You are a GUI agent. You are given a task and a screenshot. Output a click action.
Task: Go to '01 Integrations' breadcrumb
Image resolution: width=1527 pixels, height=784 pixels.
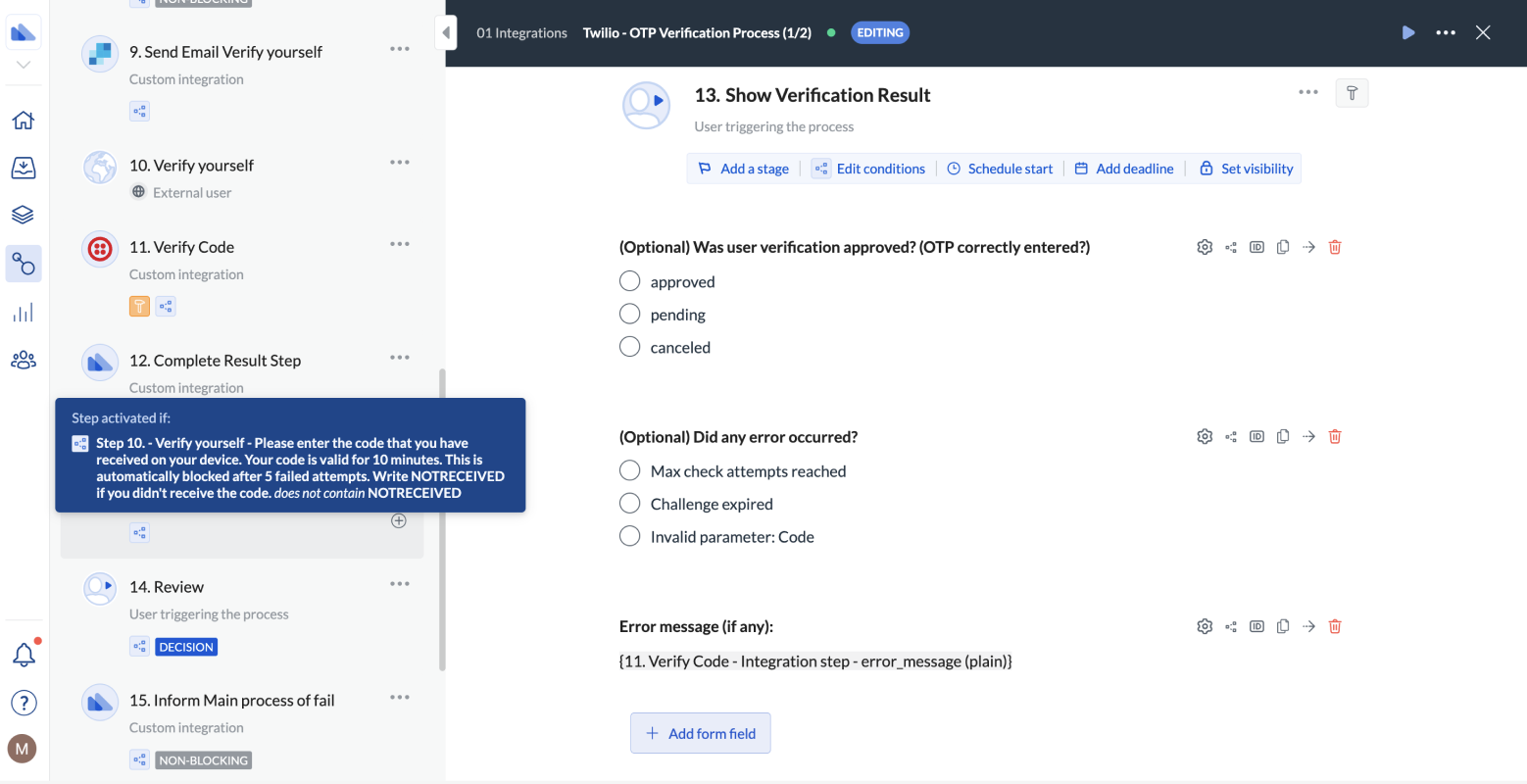(x=522, y=32)
